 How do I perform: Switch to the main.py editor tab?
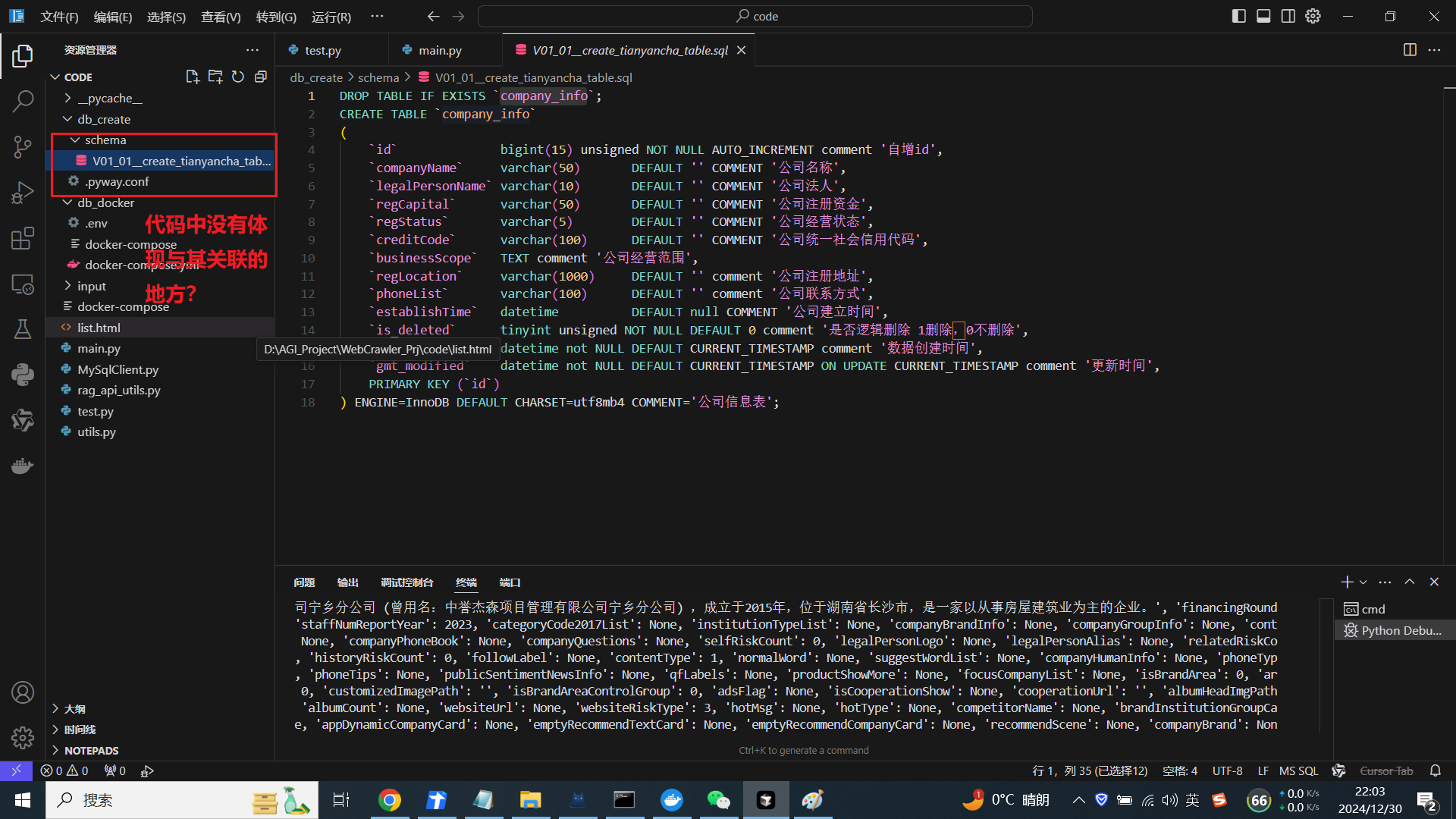click(x=440, y=50)
